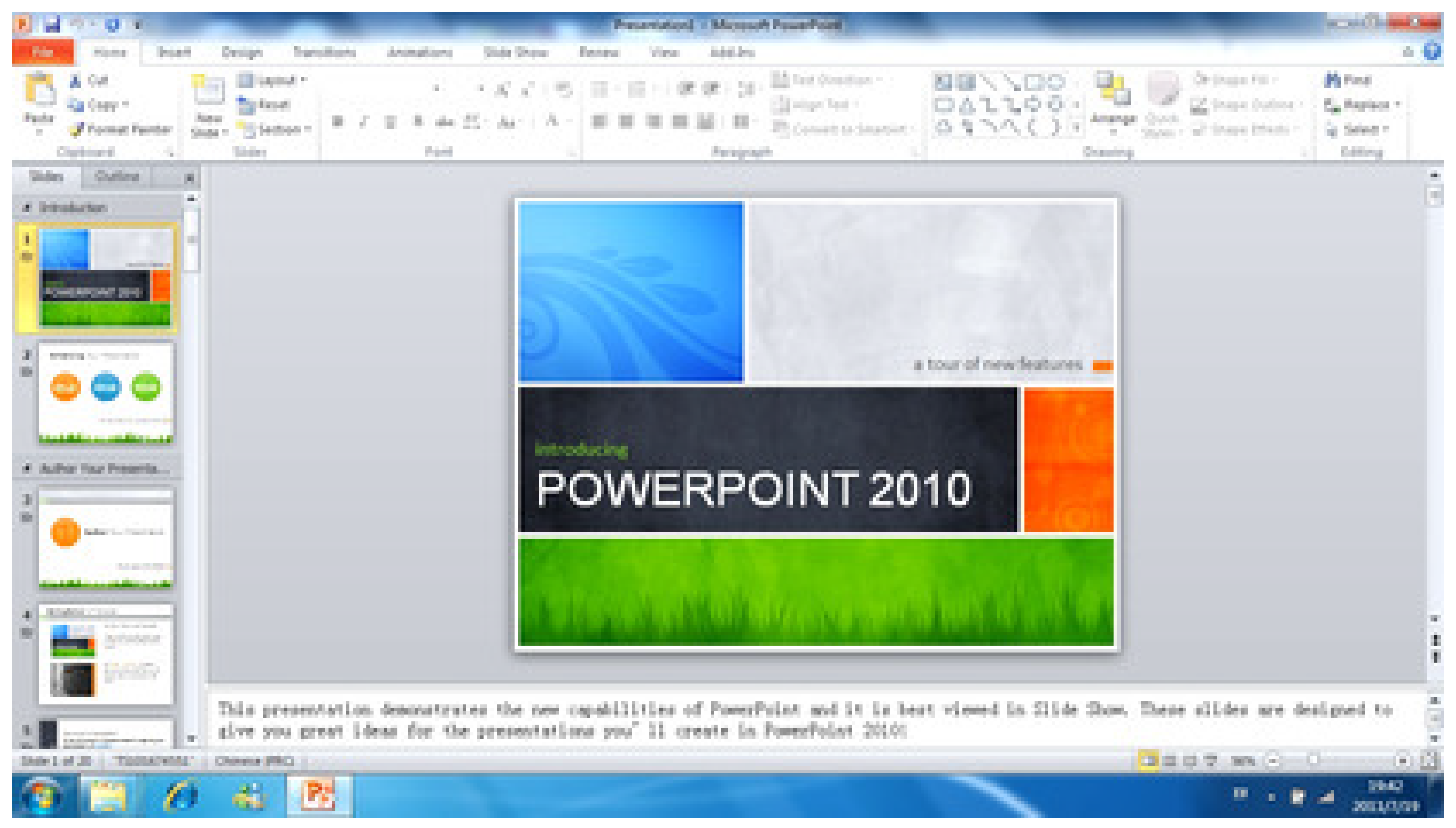Switch to the Outline pane tab

pyautogui.click(x=117, y=176)
